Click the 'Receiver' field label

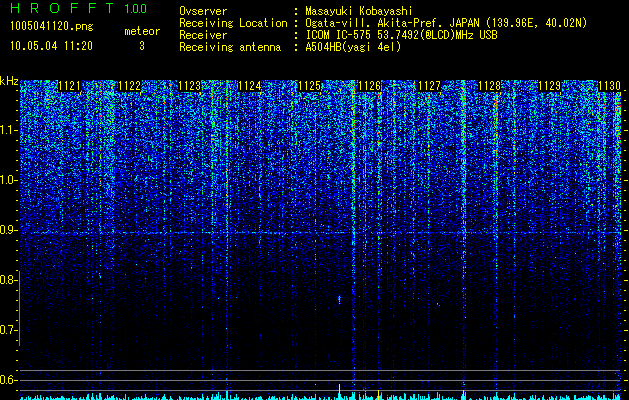(203, 35)
